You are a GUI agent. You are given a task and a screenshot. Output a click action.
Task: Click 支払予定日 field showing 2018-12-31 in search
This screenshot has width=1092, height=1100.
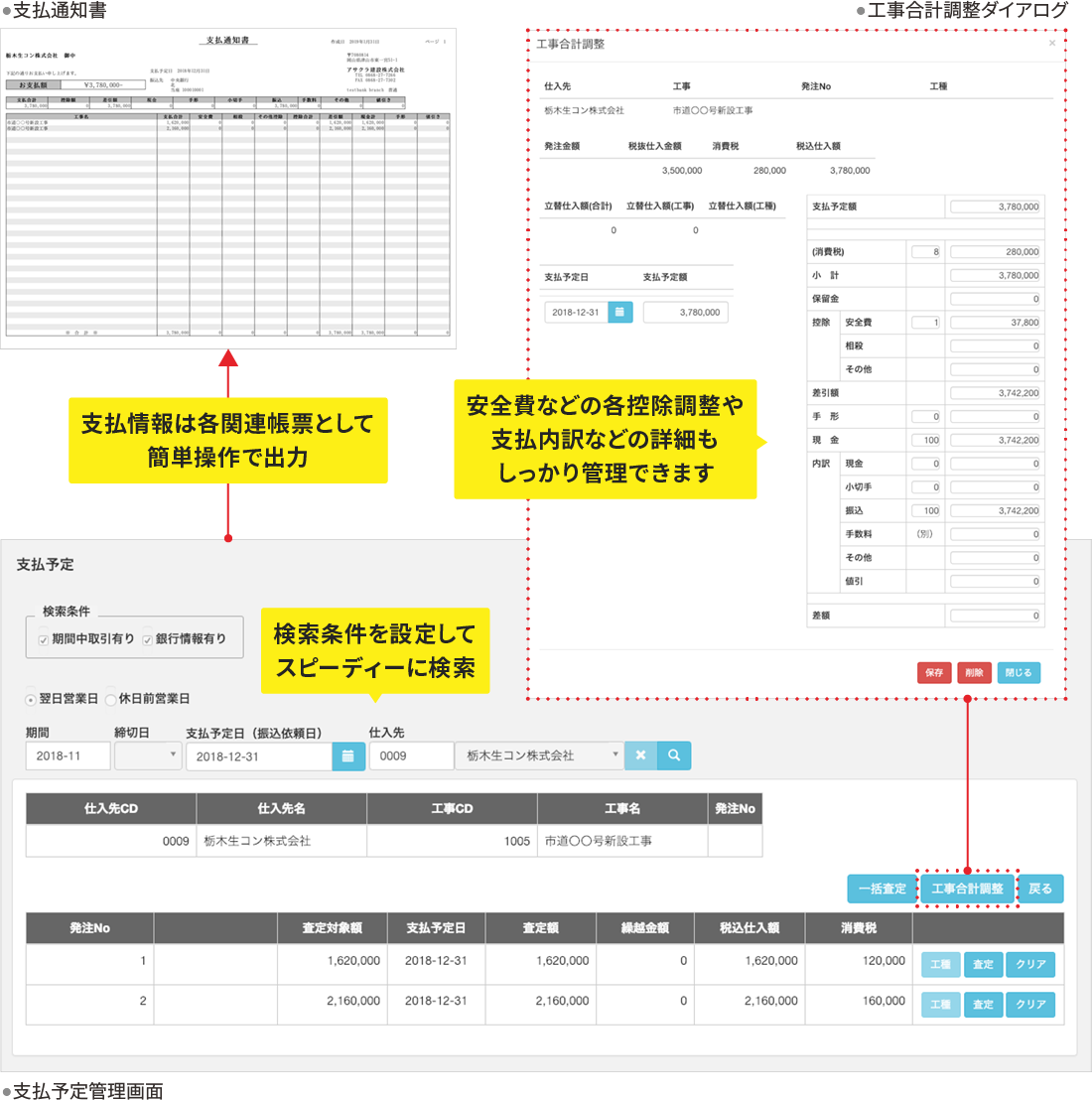click(259, 756)
